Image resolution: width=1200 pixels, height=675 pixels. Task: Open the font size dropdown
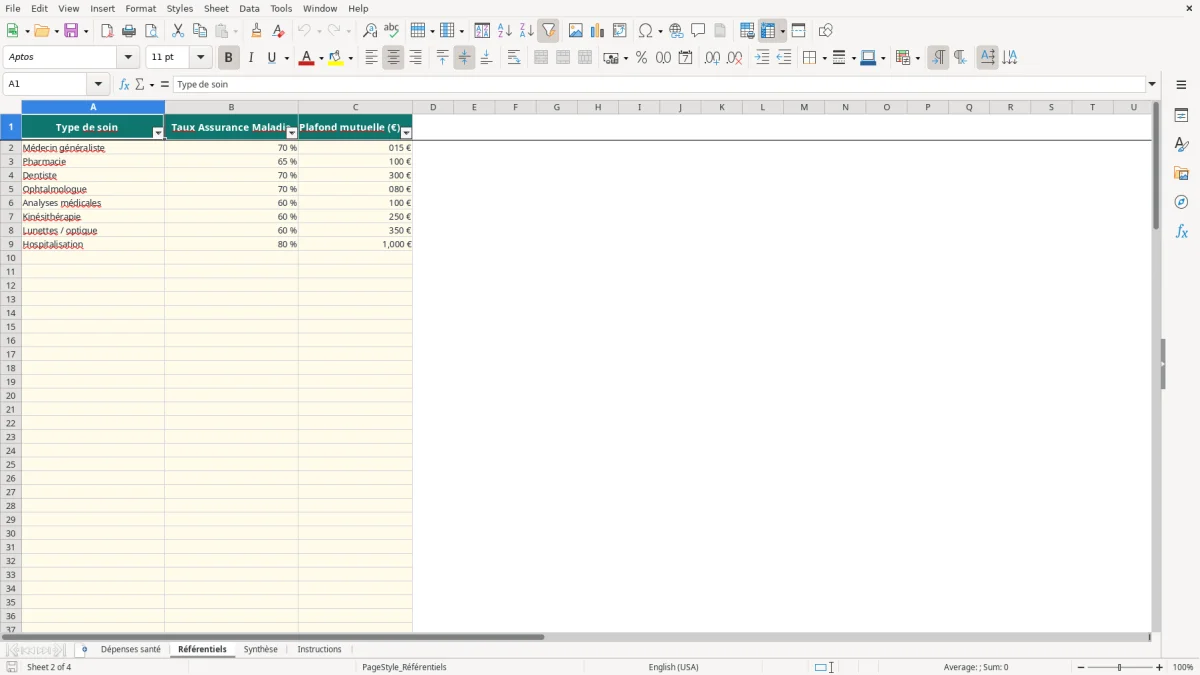(x=200, y=58)
